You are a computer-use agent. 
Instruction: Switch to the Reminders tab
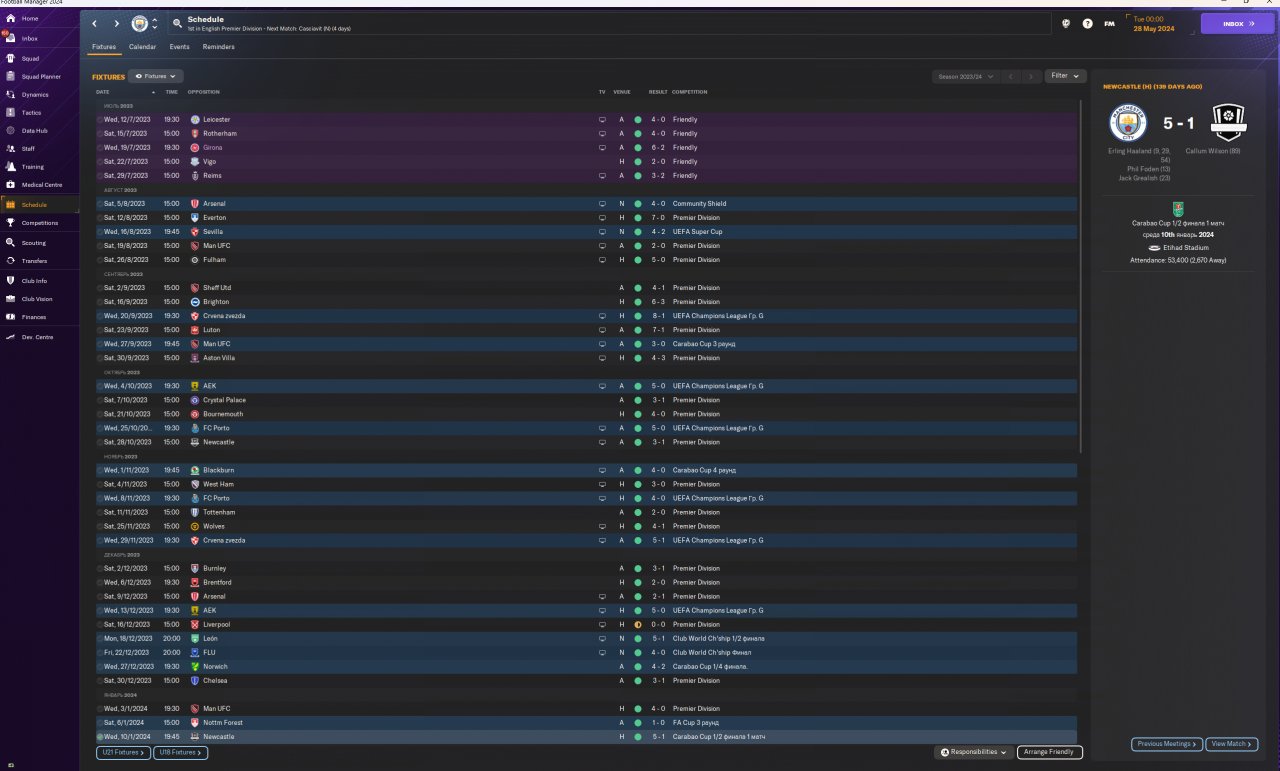coord(219,47)
